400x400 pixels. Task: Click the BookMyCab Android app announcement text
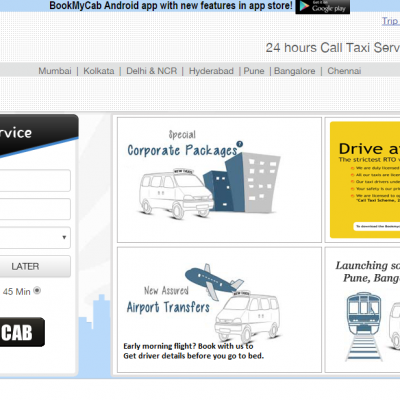[x=171, y=6]
